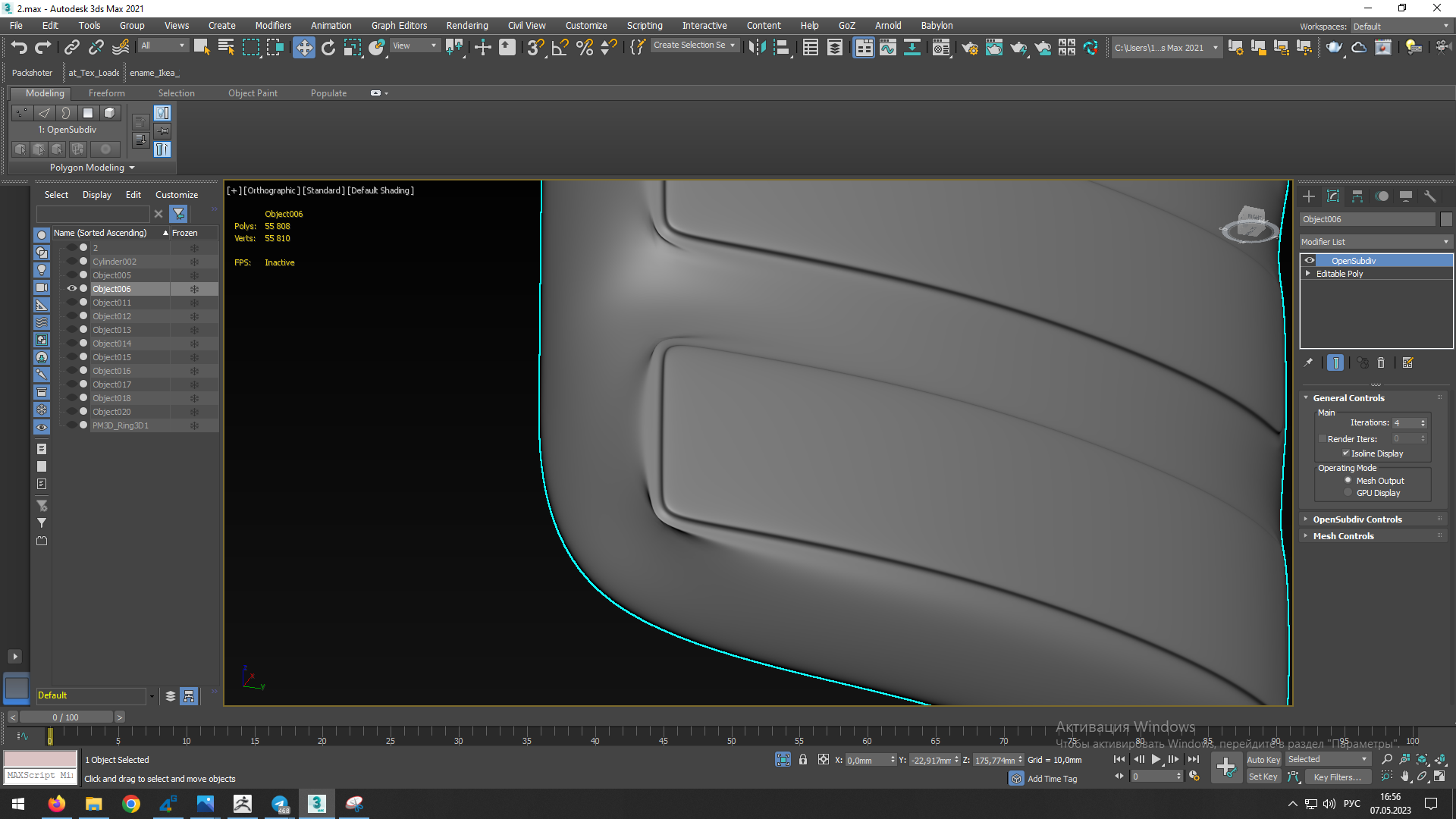The image size is (1456, 819).
Task: Toggle the Isoline Display checkbox
Action: click(x=1346, y=453)
